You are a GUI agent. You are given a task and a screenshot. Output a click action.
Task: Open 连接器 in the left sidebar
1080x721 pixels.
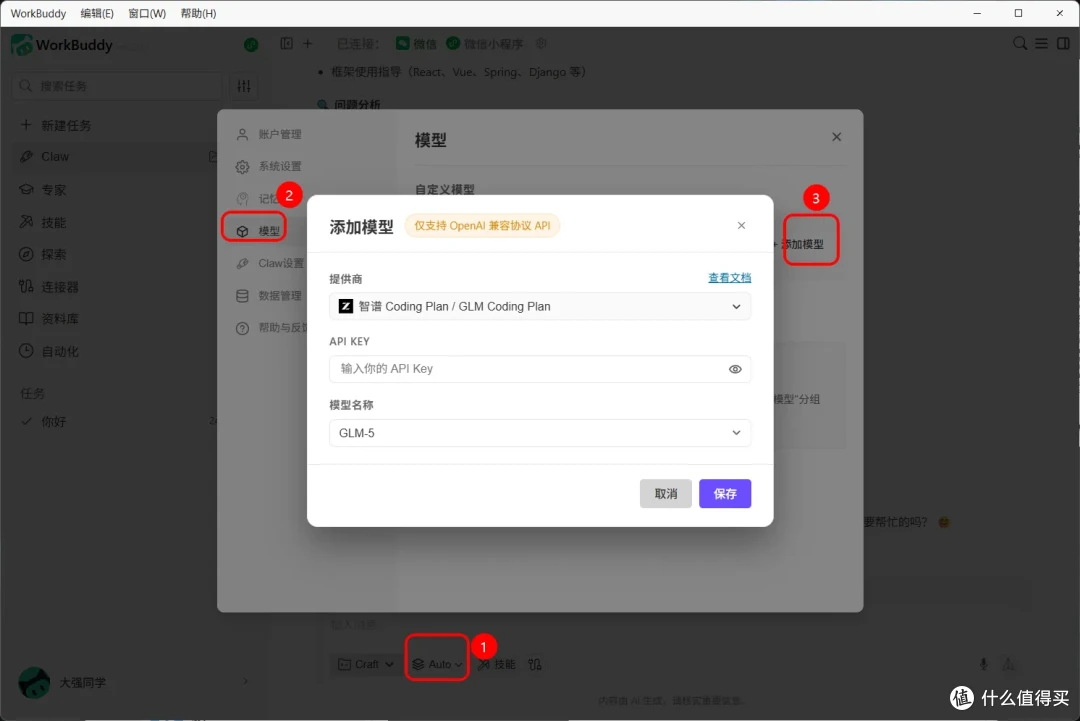click(x=48, y=287)
